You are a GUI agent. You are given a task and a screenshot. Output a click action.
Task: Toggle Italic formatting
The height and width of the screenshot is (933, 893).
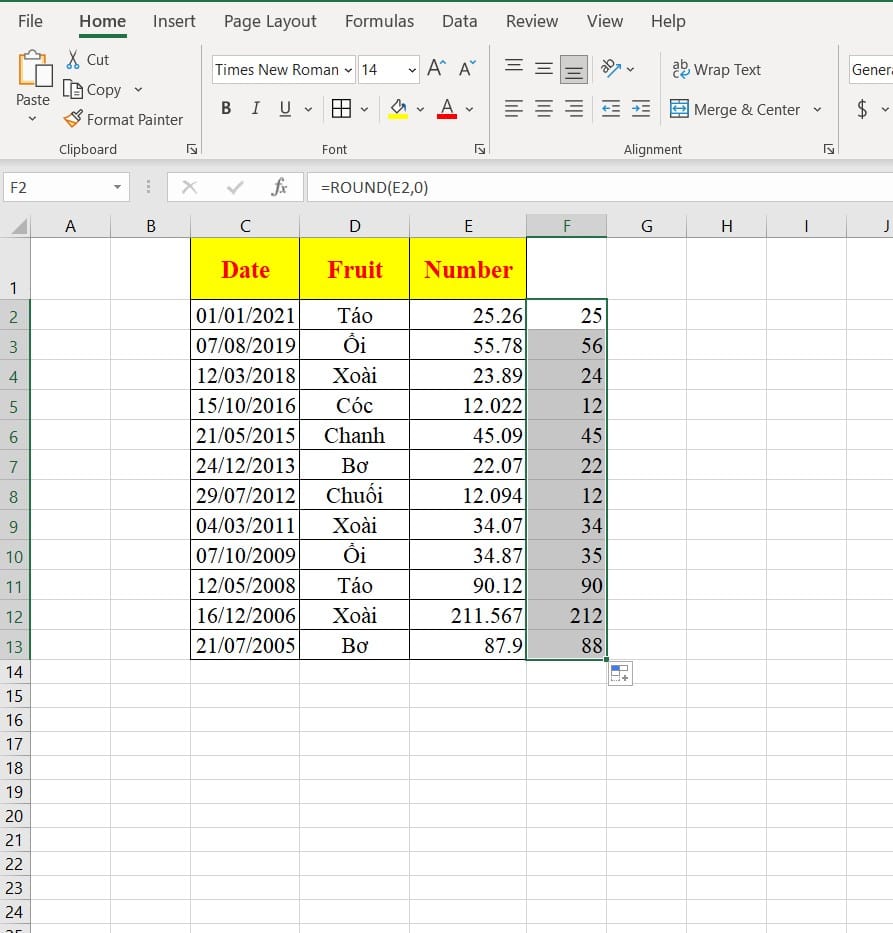tap(256, 108)
